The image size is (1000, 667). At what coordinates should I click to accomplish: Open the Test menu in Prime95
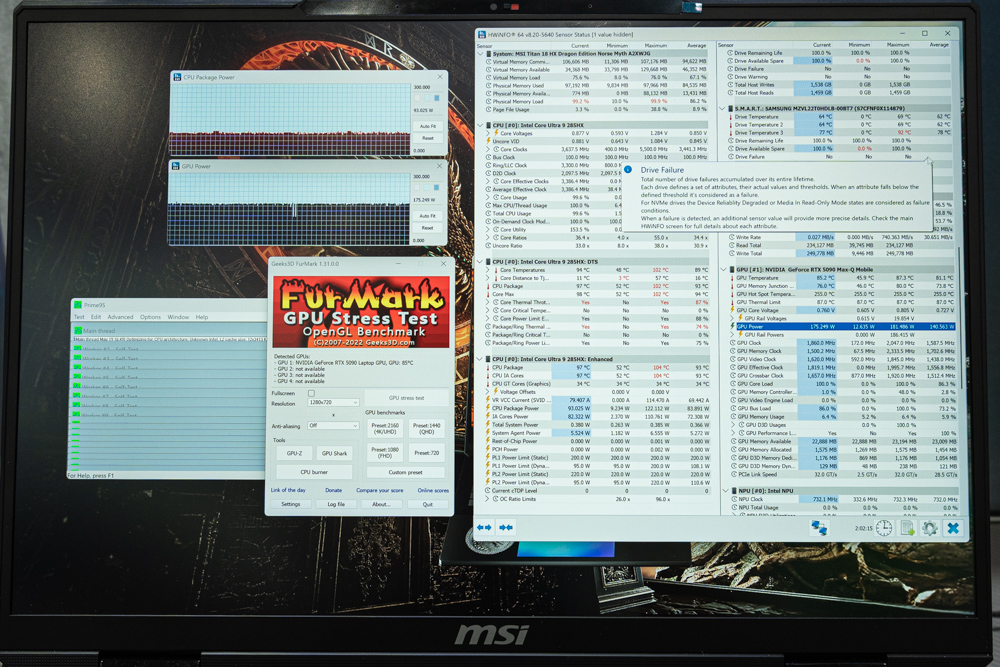pos(79,317)
